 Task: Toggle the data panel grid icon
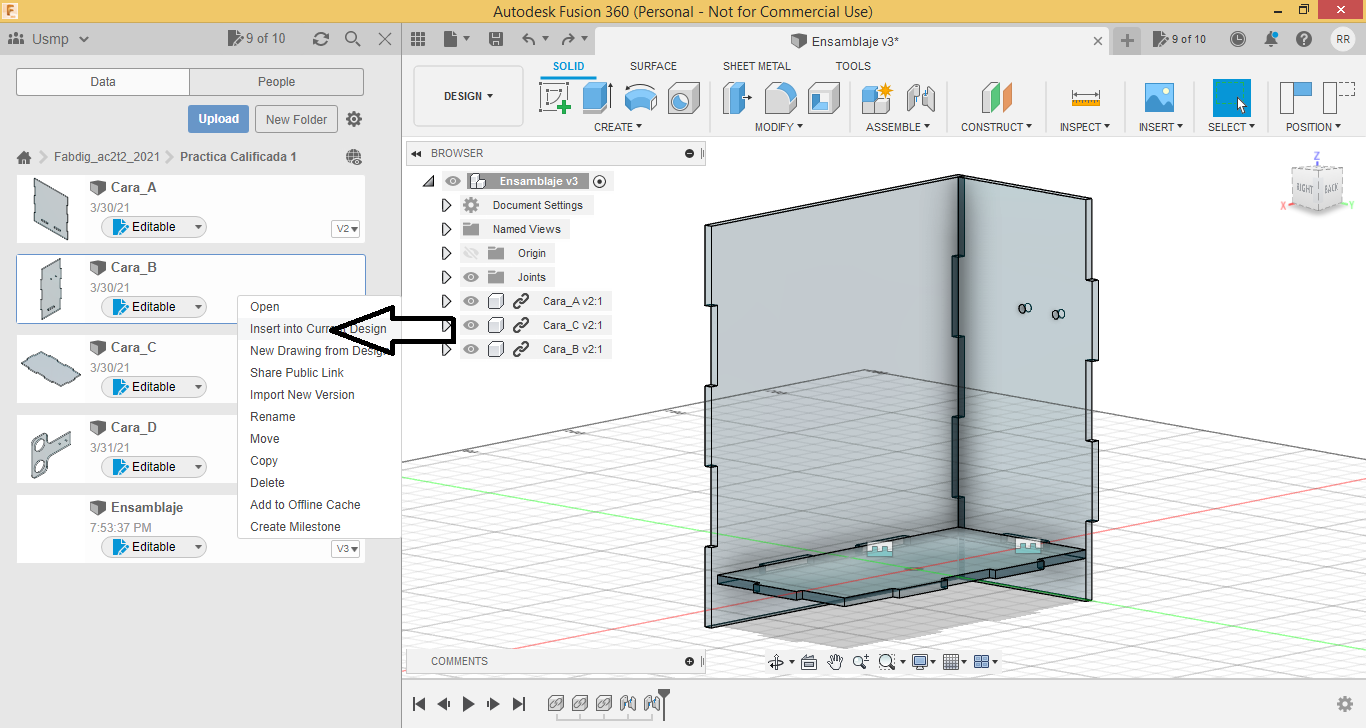419,39
